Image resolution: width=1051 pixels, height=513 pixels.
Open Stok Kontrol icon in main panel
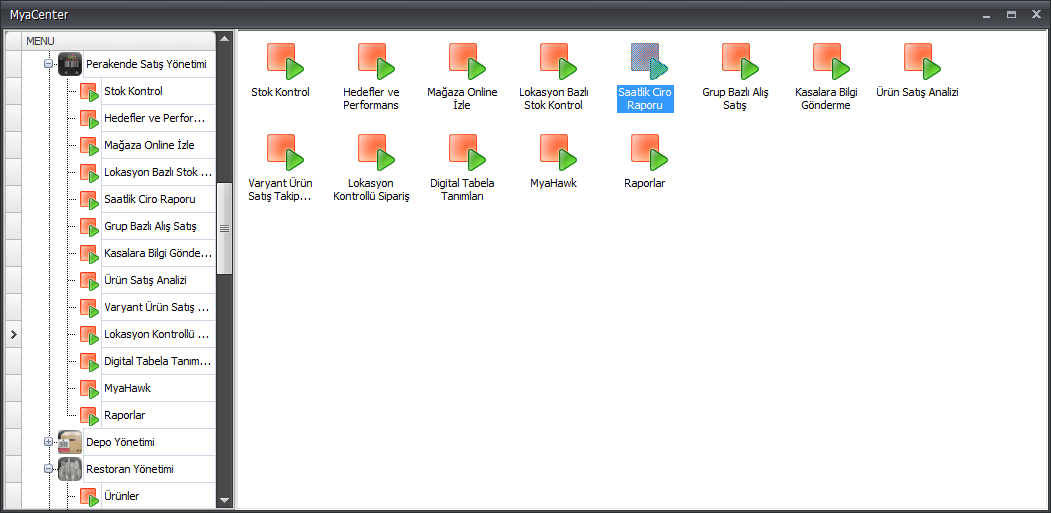pos(286,61)
